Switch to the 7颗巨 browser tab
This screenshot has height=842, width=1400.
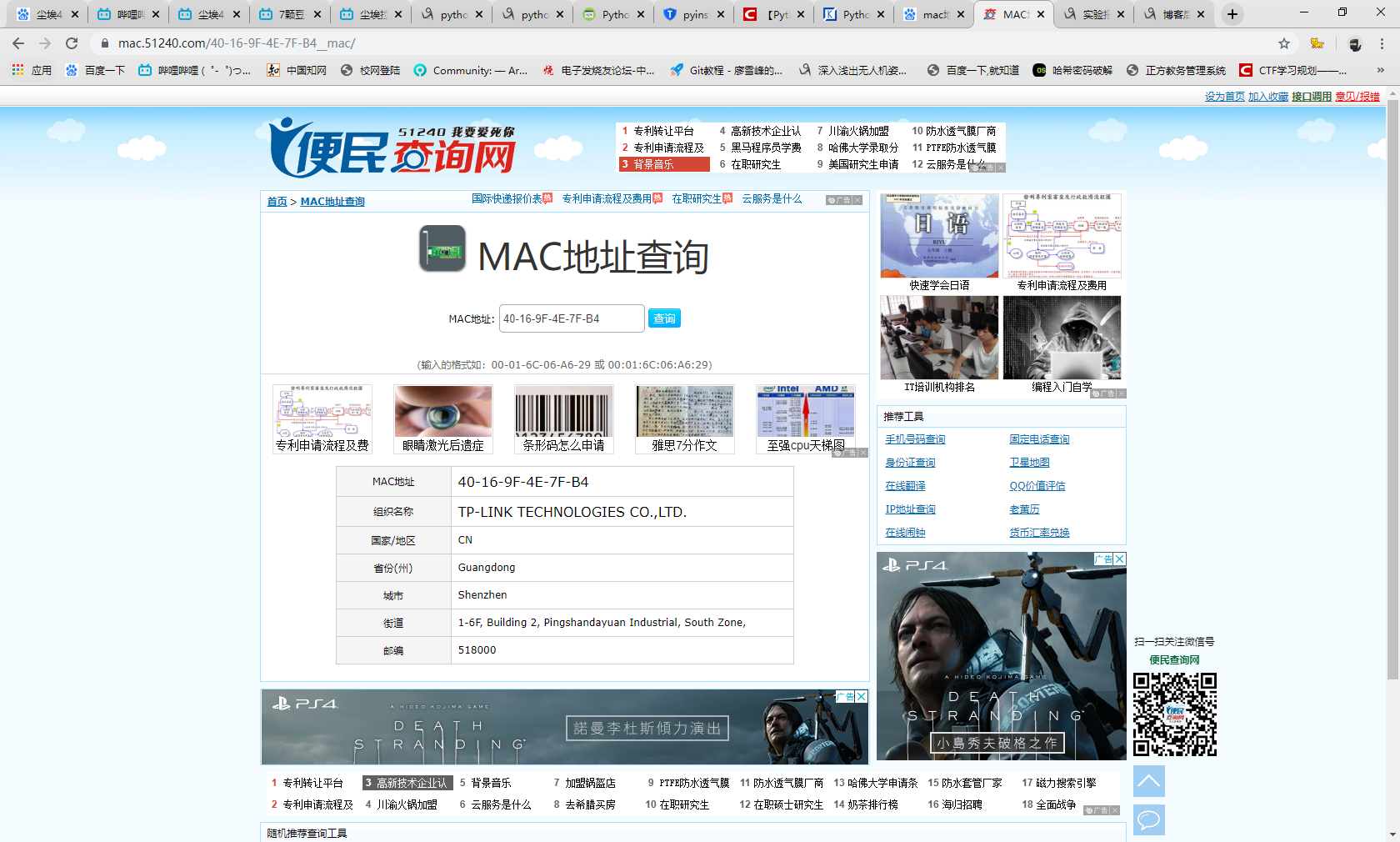point(291,14)
